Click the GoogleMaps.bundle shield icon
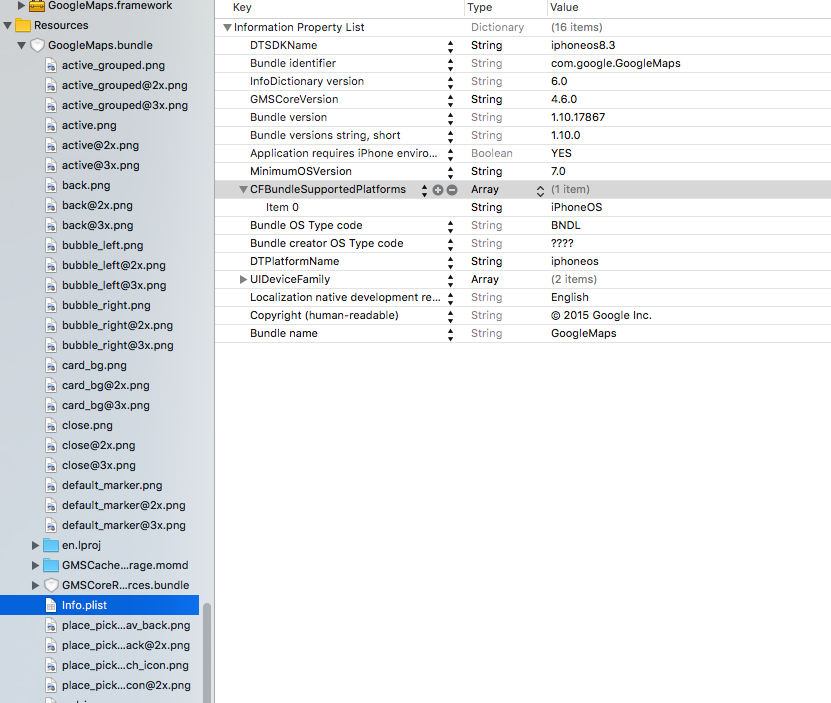Image resolution: width=831 pixels, height=703 pixels. point(38,45)
